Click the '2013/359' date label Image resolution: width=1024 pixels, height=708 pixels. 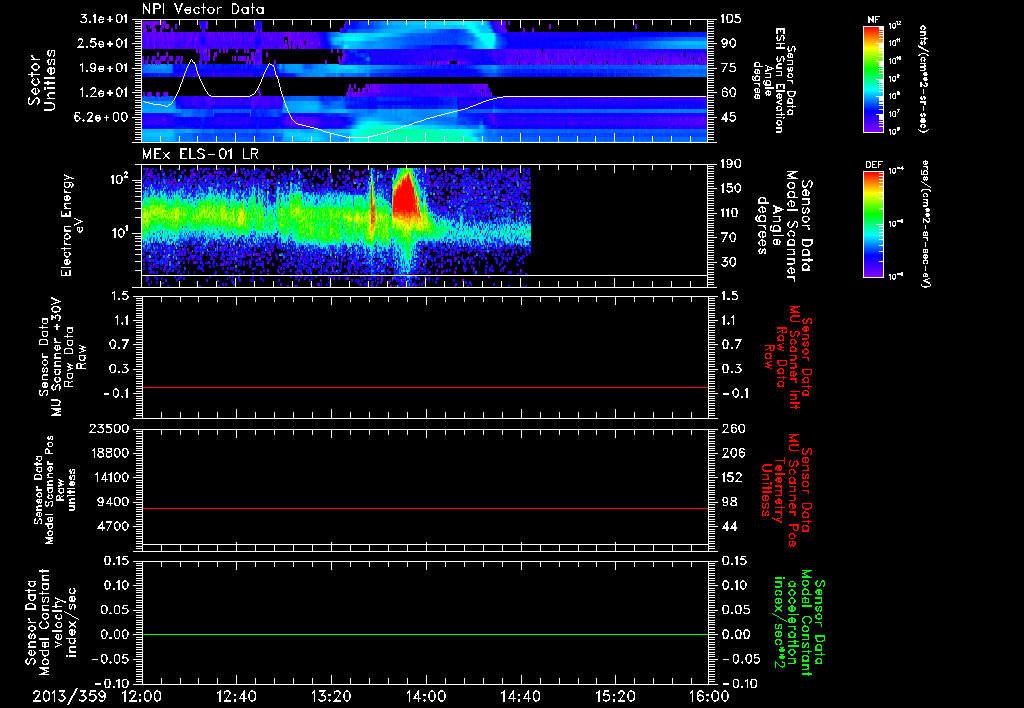(69, 696)
